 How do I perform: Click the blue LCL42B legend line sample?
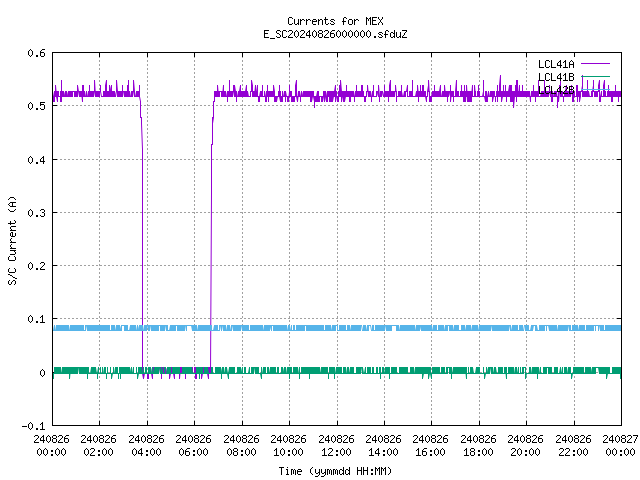click(x=595, y=89)
